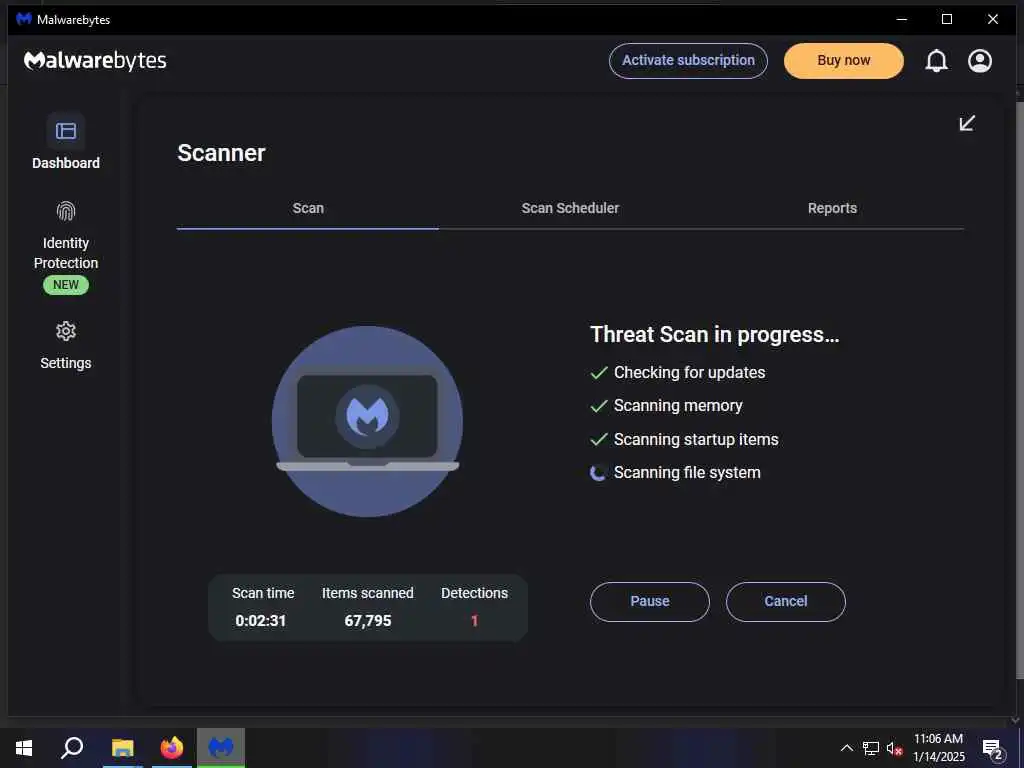Collapse scanner panel with diagonal arrow
Image resolution: width=1024 pixels, height=768 pixels.
click(967, 123)
